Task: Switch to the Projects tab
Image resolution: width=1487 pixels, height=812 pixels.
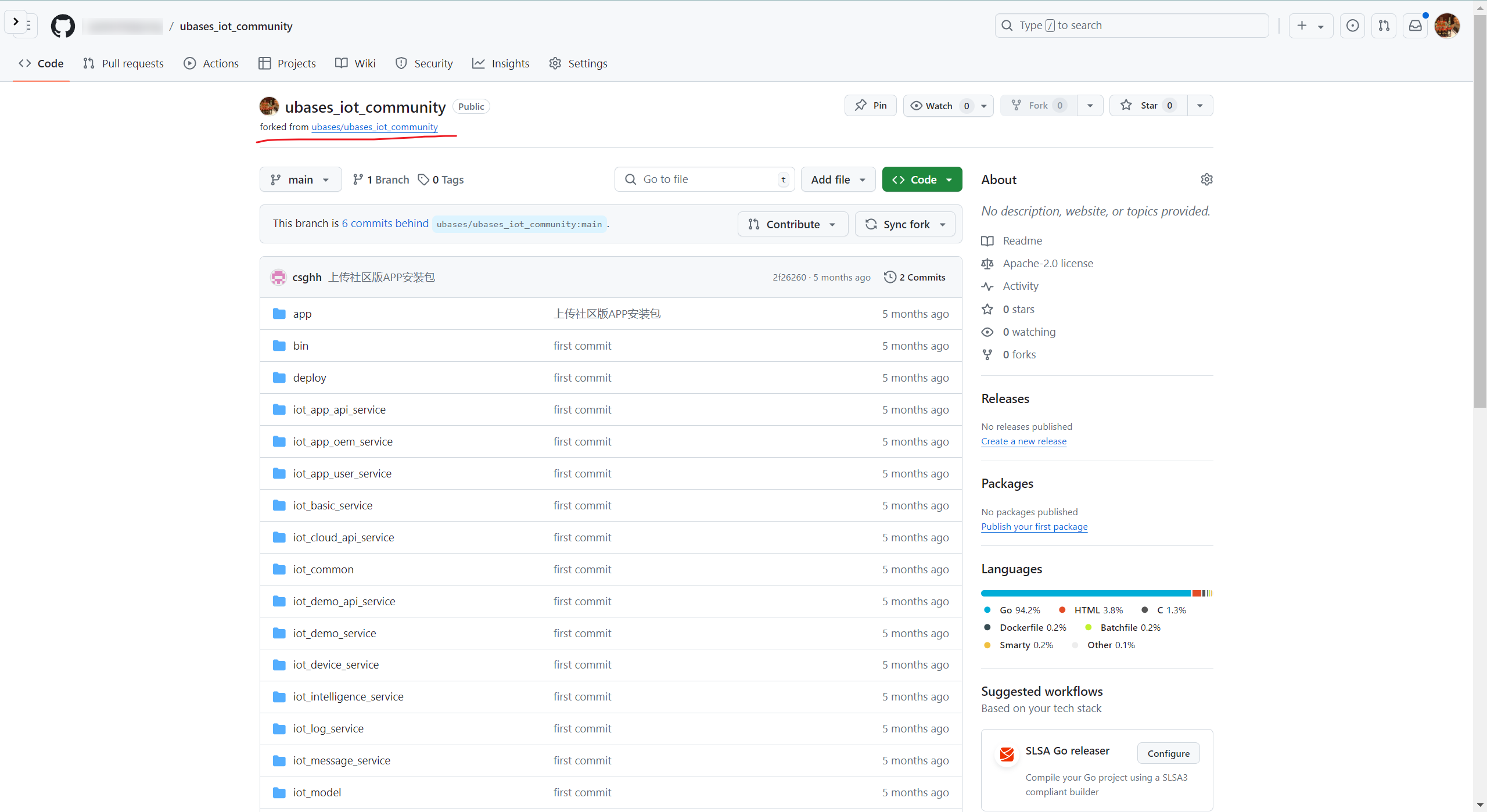Action: click(288, 63)
